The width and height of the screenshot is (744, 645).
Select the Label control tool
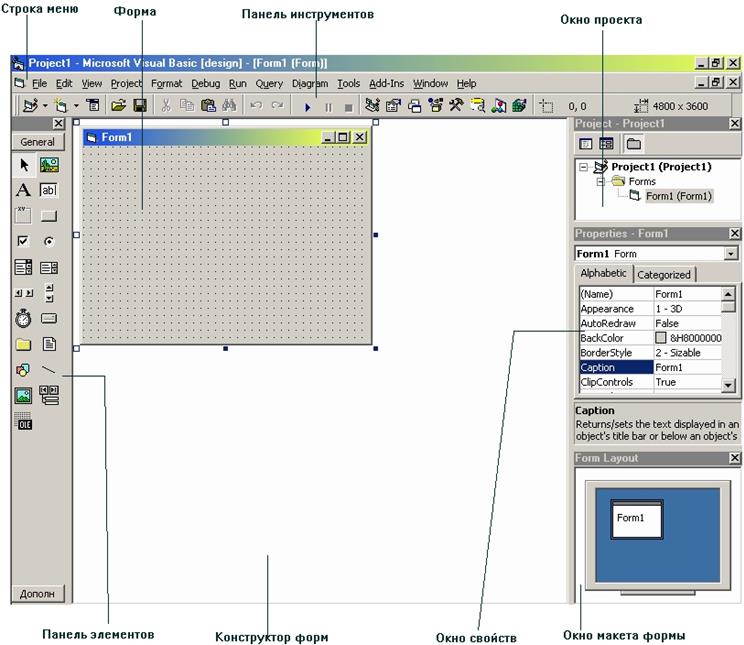point(23,190)
